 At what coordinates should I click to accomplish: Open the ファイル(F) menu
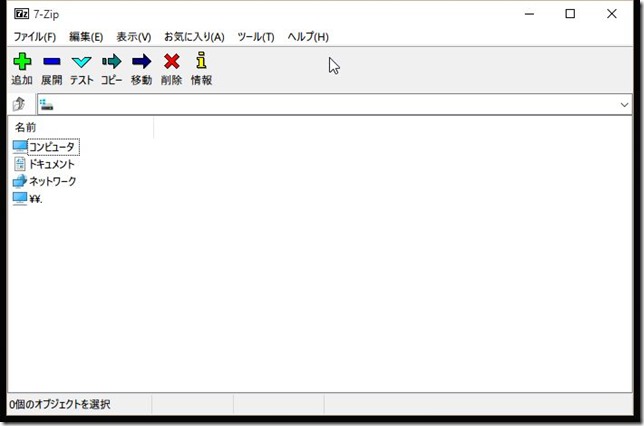coord(35,37)
